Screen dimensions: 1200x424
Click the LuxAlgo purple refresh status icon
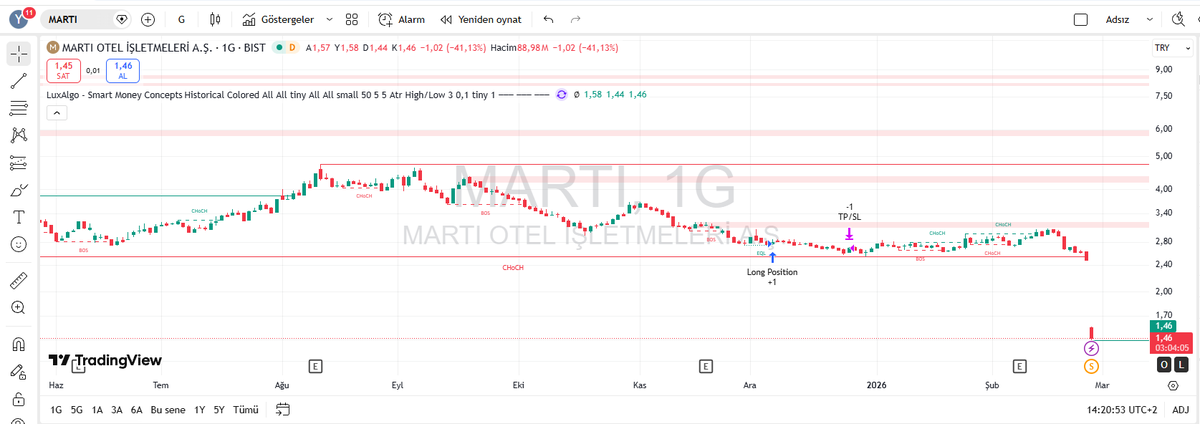tap(562, 94)
